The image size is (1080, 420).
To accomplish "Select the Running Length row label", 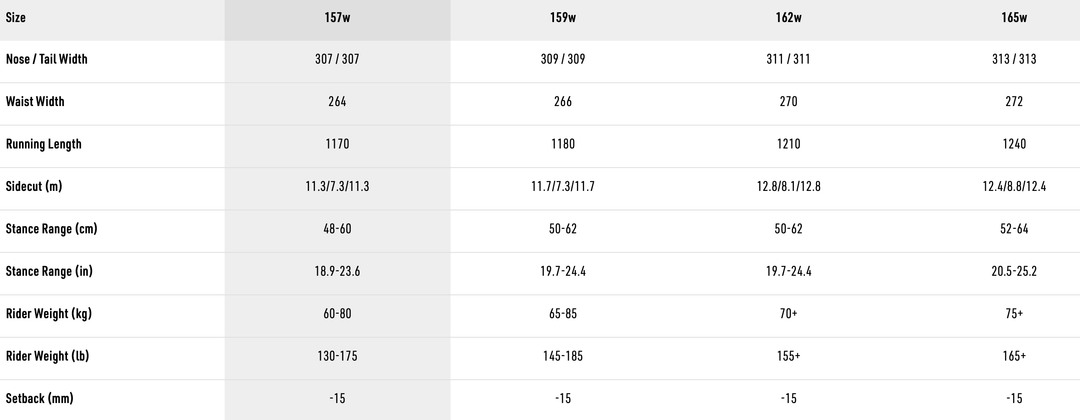I will point(44,144).
